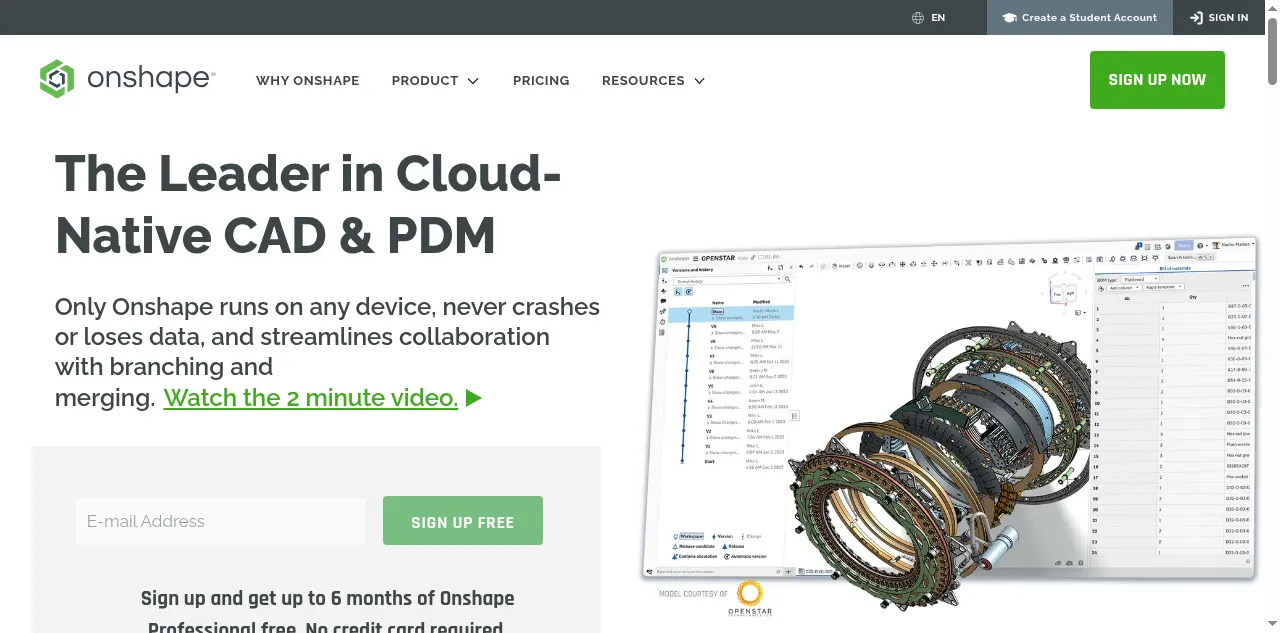
Task: Click SIGN IN in the top bar
Action: point(1218,17)
